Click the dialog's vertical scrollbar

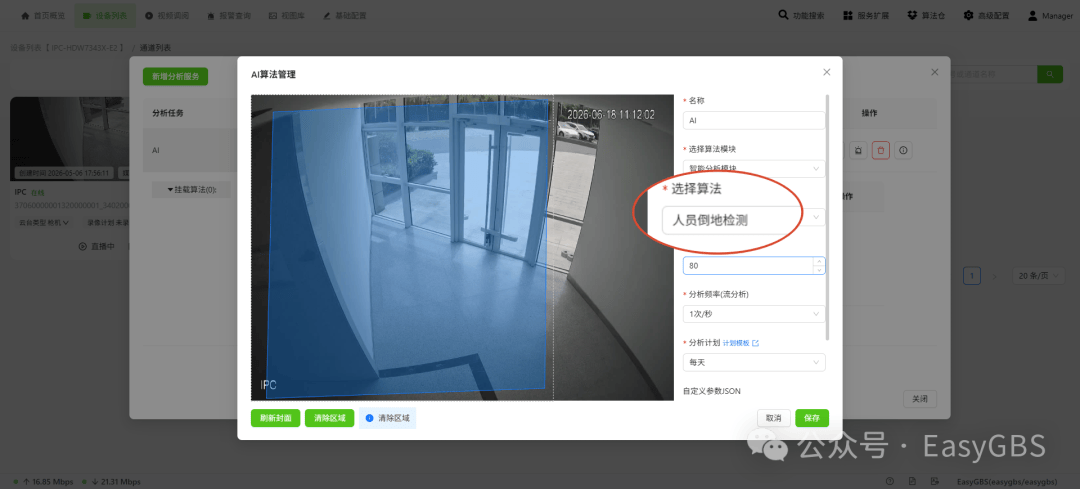827,217
